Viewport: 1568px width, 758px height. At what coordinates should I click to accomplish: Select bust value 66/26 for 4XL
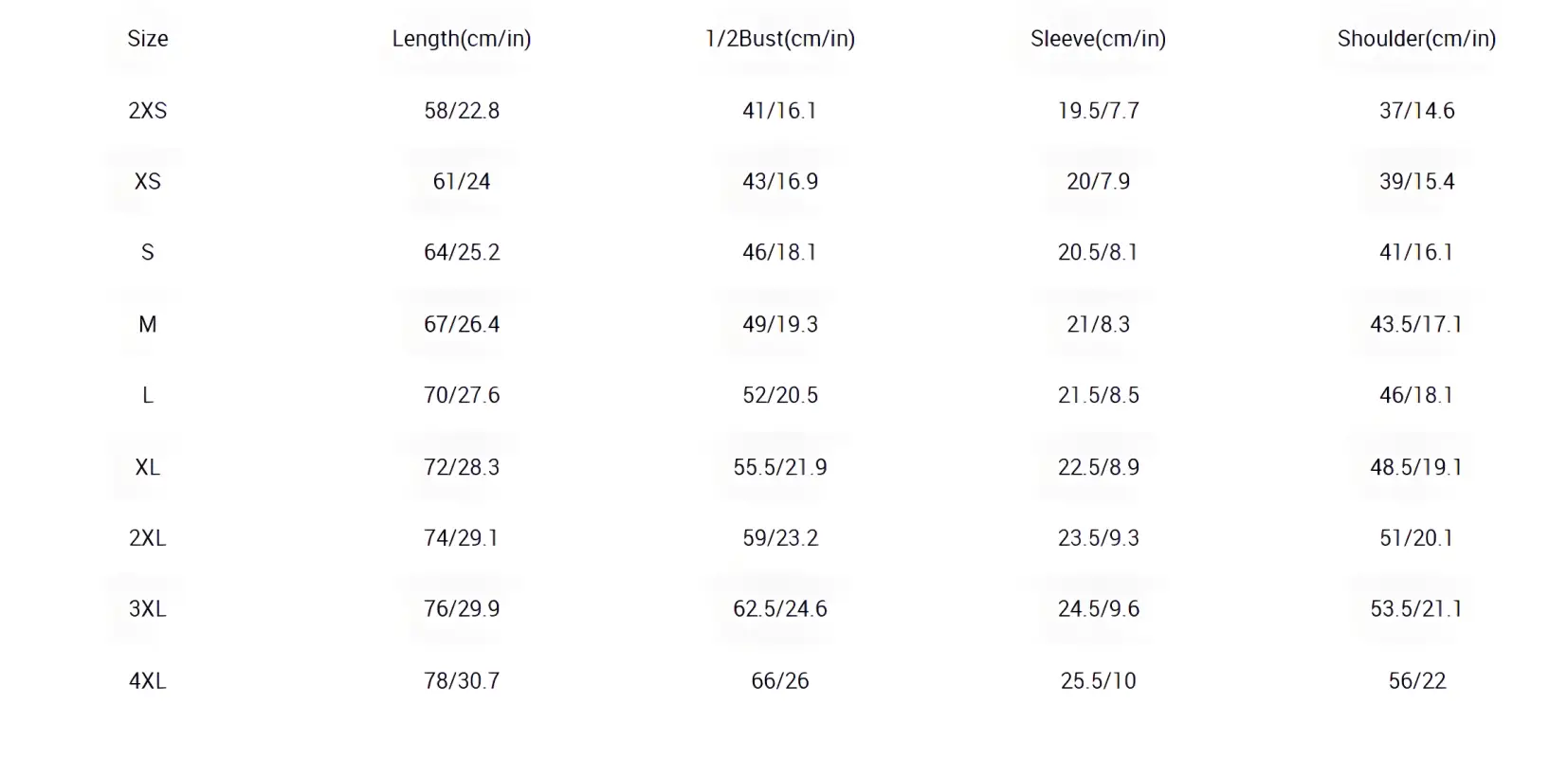click(x=779, y=680)
